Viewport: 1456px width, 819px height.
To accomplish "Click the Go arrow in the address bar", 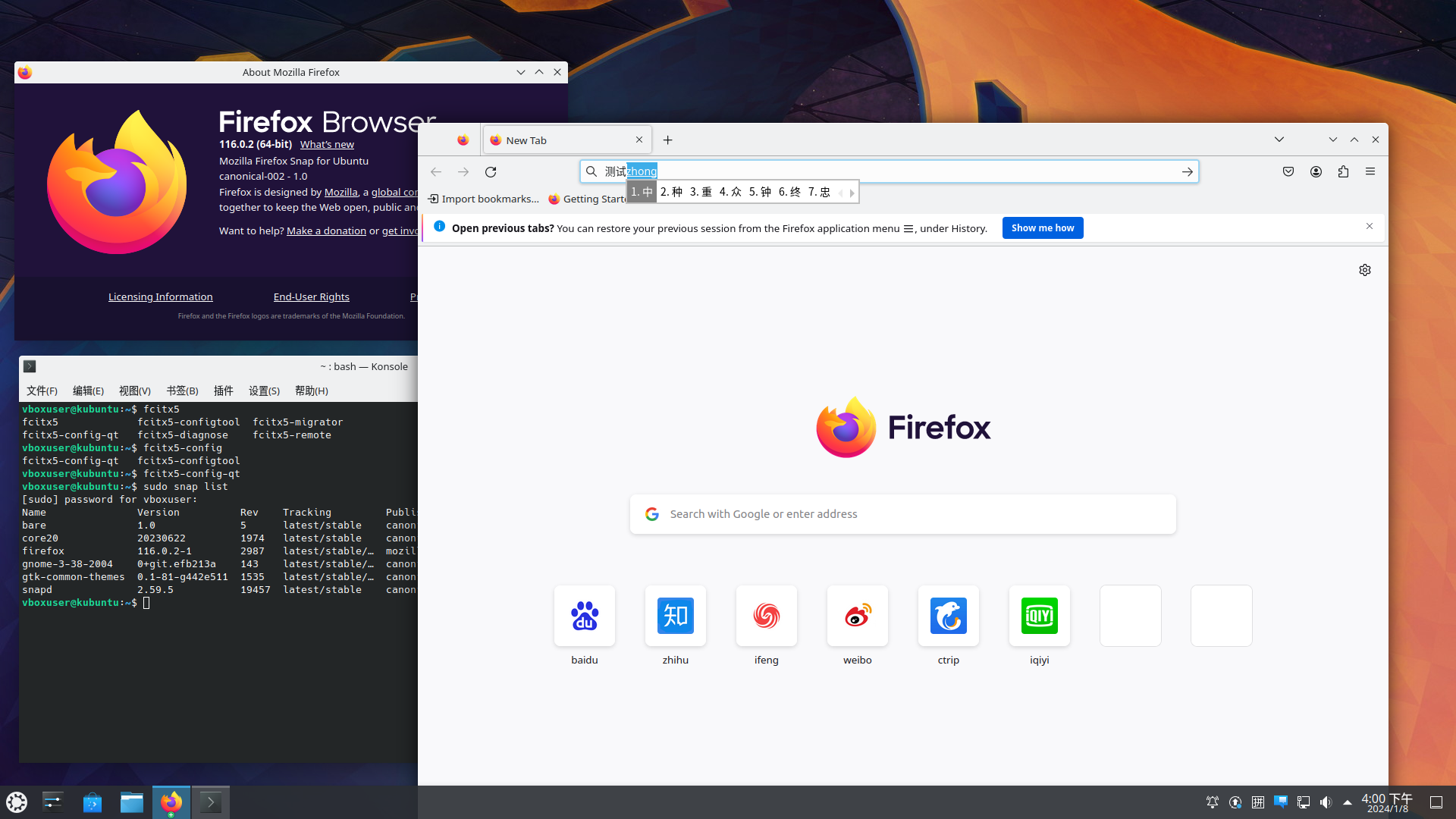I will (x=1187, y=172).
